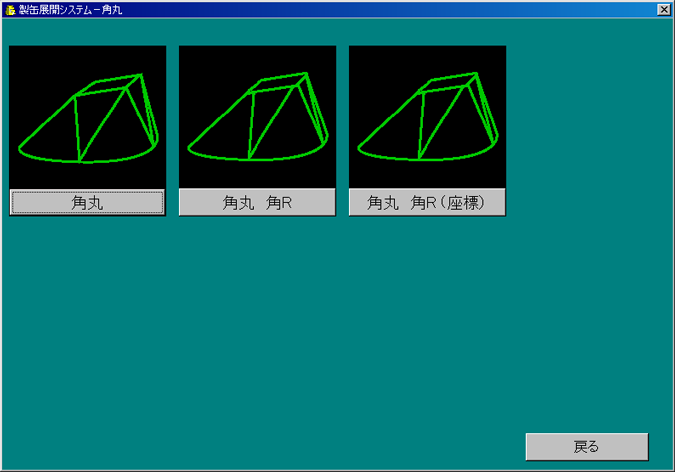The height and width of the screenshot is (472, 675).
Task: Click the application icon in title bar
Action: click(10, 9)
